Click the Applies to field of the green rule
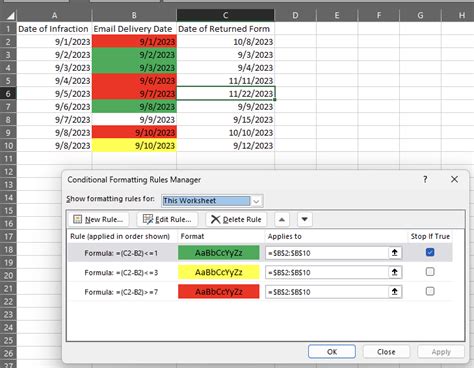Screen dimensions: 474x368 [x=327, y=253]
